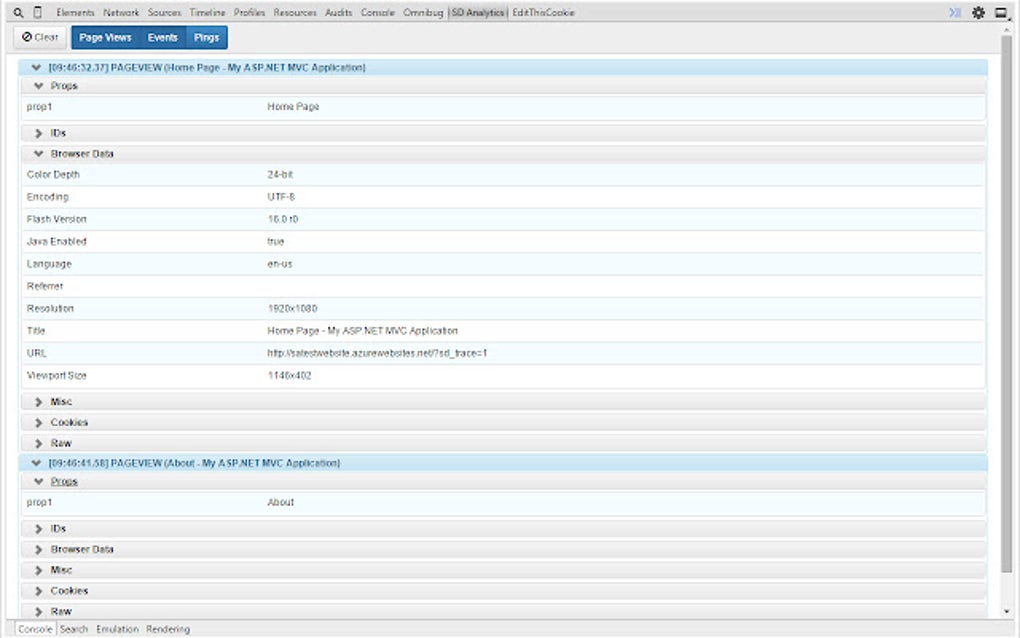Click the change dock position icon
This screenshot has height=638, width=1020.
tap(1002, 12)
